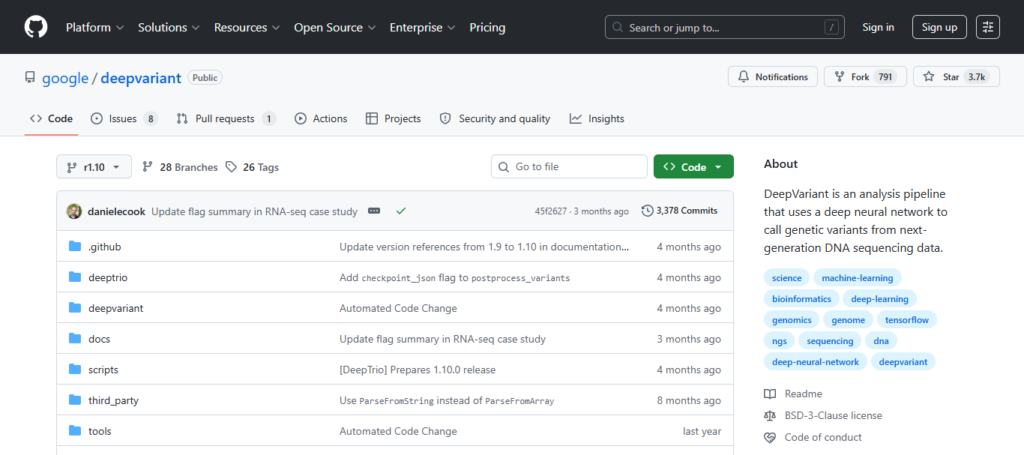Screen dimensions: 1024x455
Task: Open the Pricing page
Action: coord(487,27)
